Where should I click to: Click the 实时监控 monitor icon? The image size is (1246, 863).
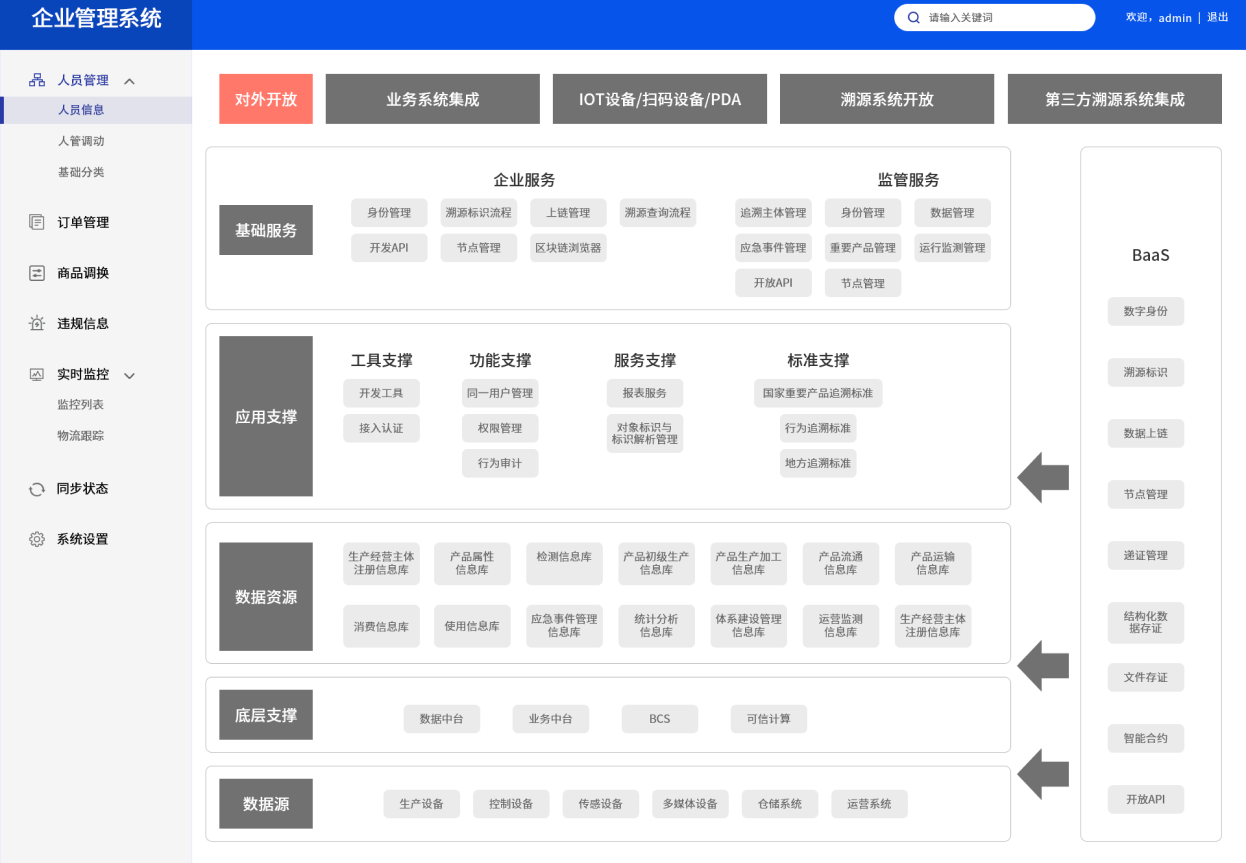click(37, 374)
